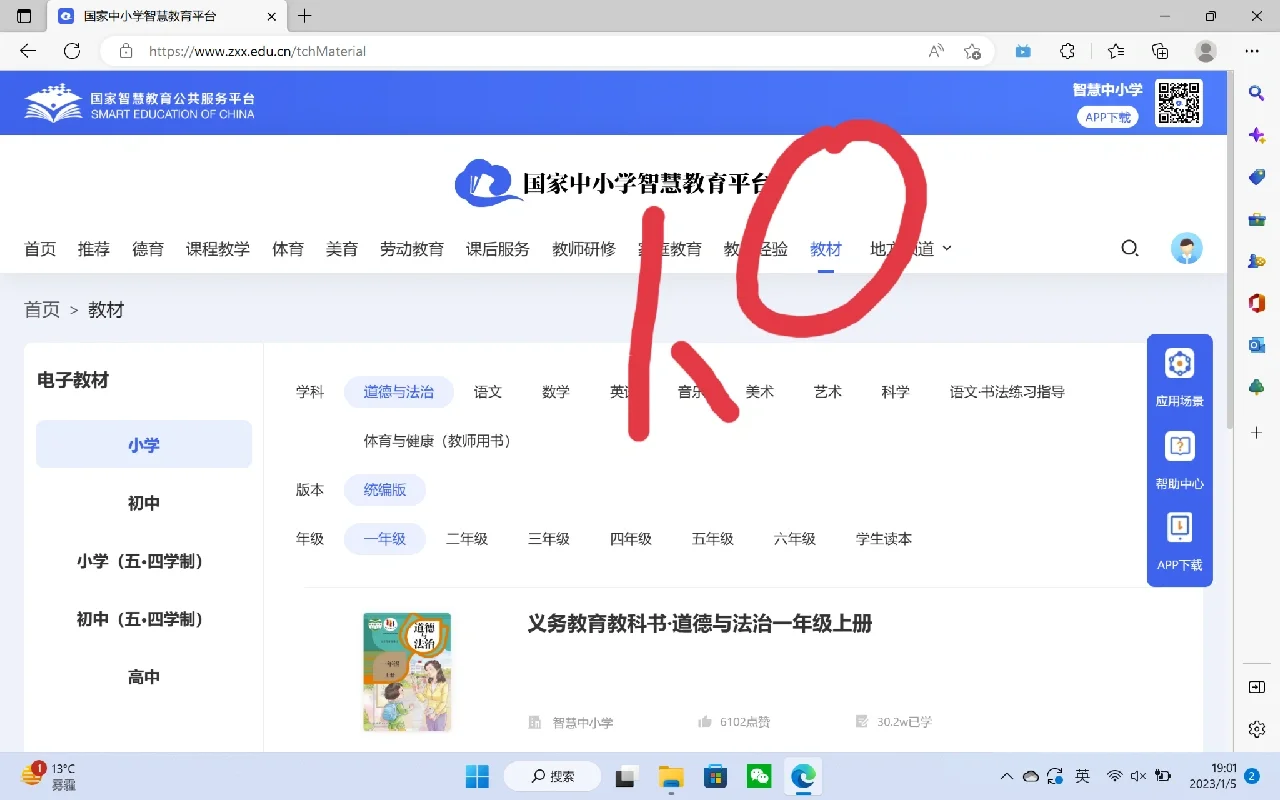Open the 劳动教育 nav tab

click(412, 249)
